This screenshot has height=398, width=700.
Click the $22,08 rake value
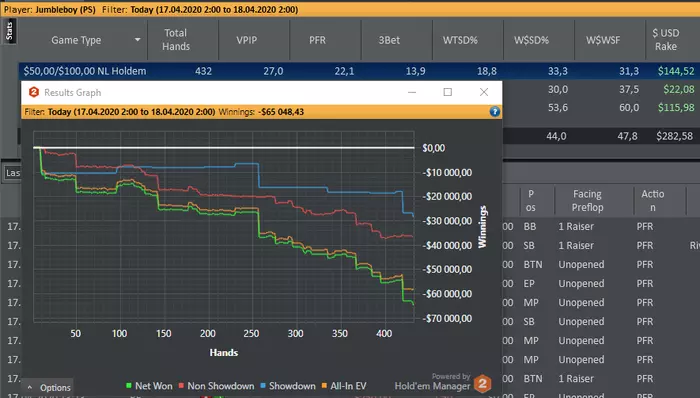point(679,89)
